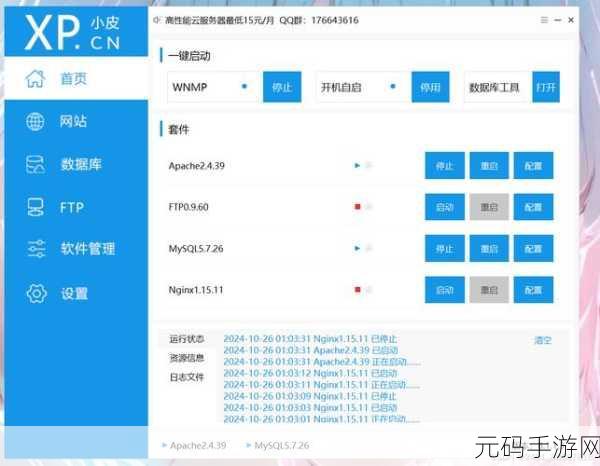Click Apache2.4.39 running status play icon

[357, 166]
